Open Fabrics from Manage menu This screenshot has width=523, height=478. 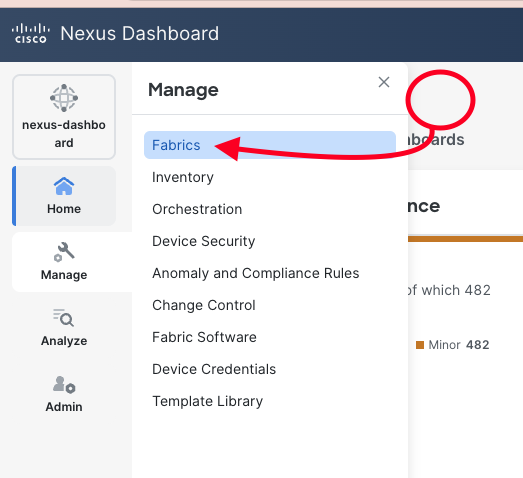[x=270, y=145]
